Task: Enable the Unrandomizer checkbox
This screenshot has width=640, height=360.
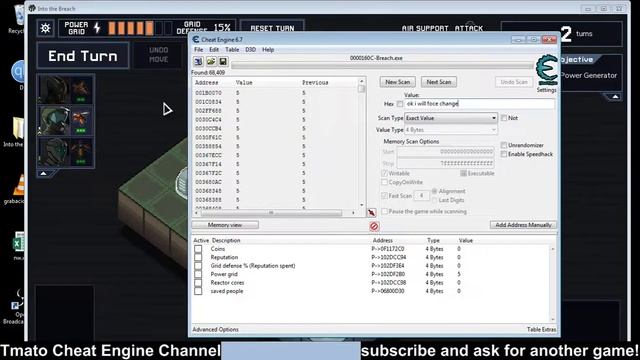Action: point(504,145)
